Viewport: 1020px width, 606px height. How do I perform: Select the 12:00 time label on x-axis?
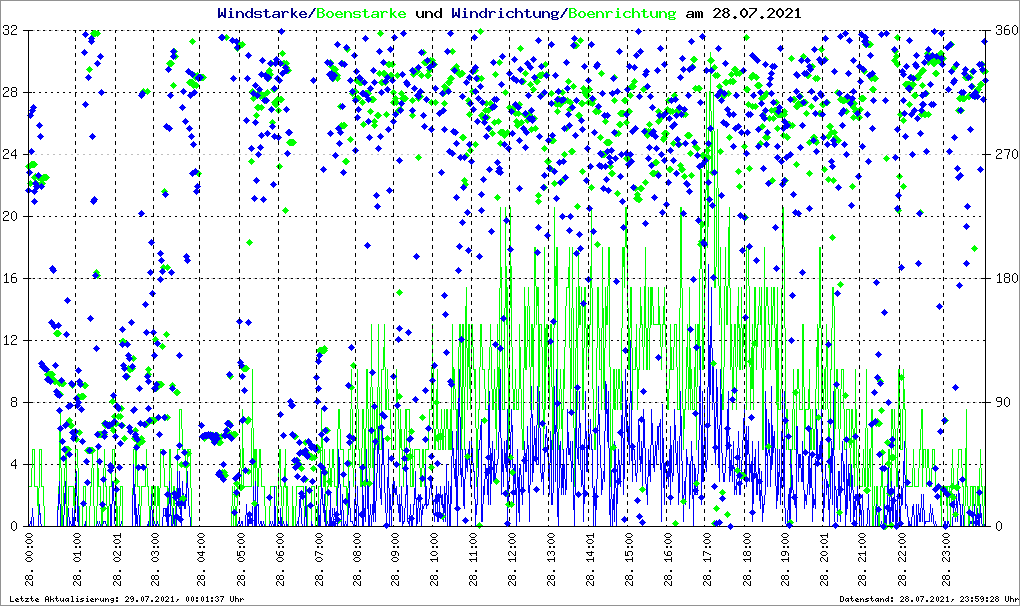point(514,562)
